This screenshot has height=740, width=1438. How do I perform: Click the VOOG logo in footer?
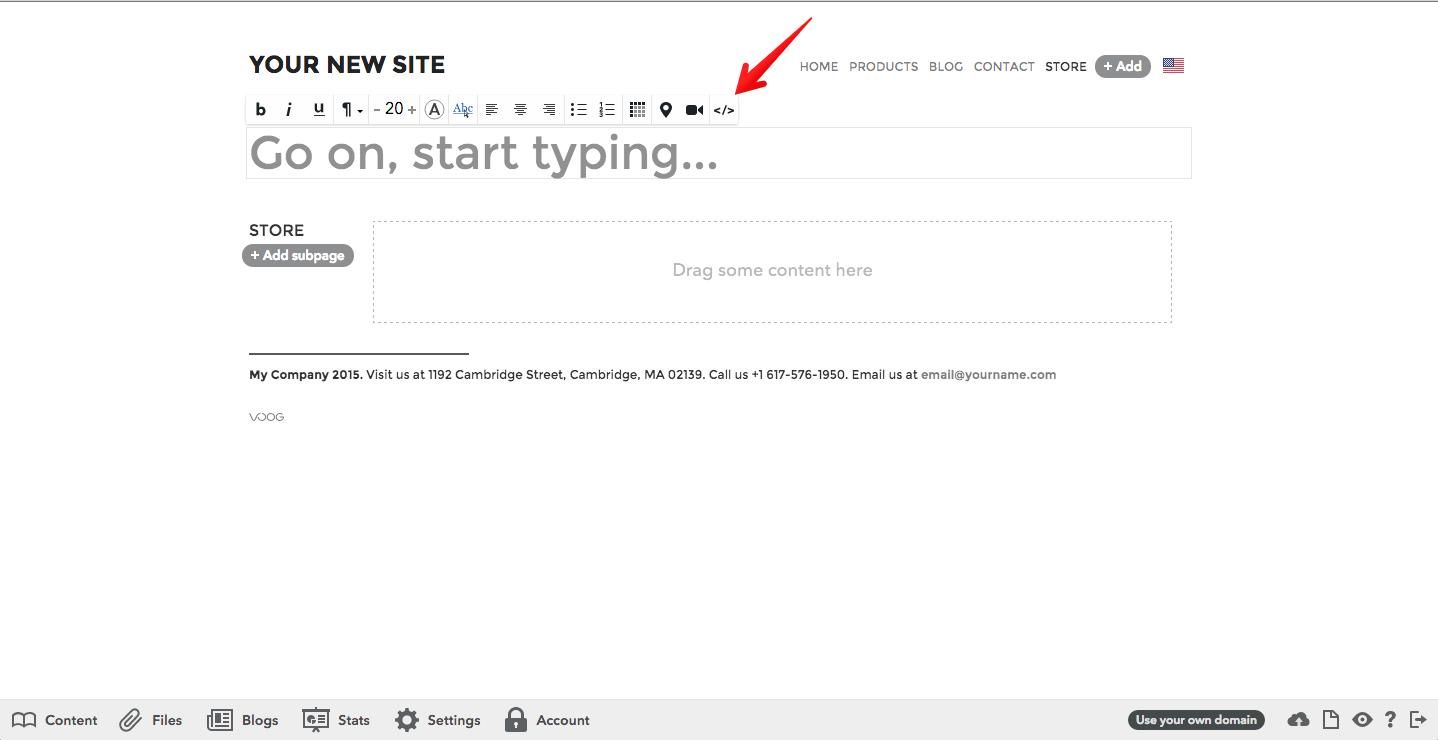(x=266, y=417)
